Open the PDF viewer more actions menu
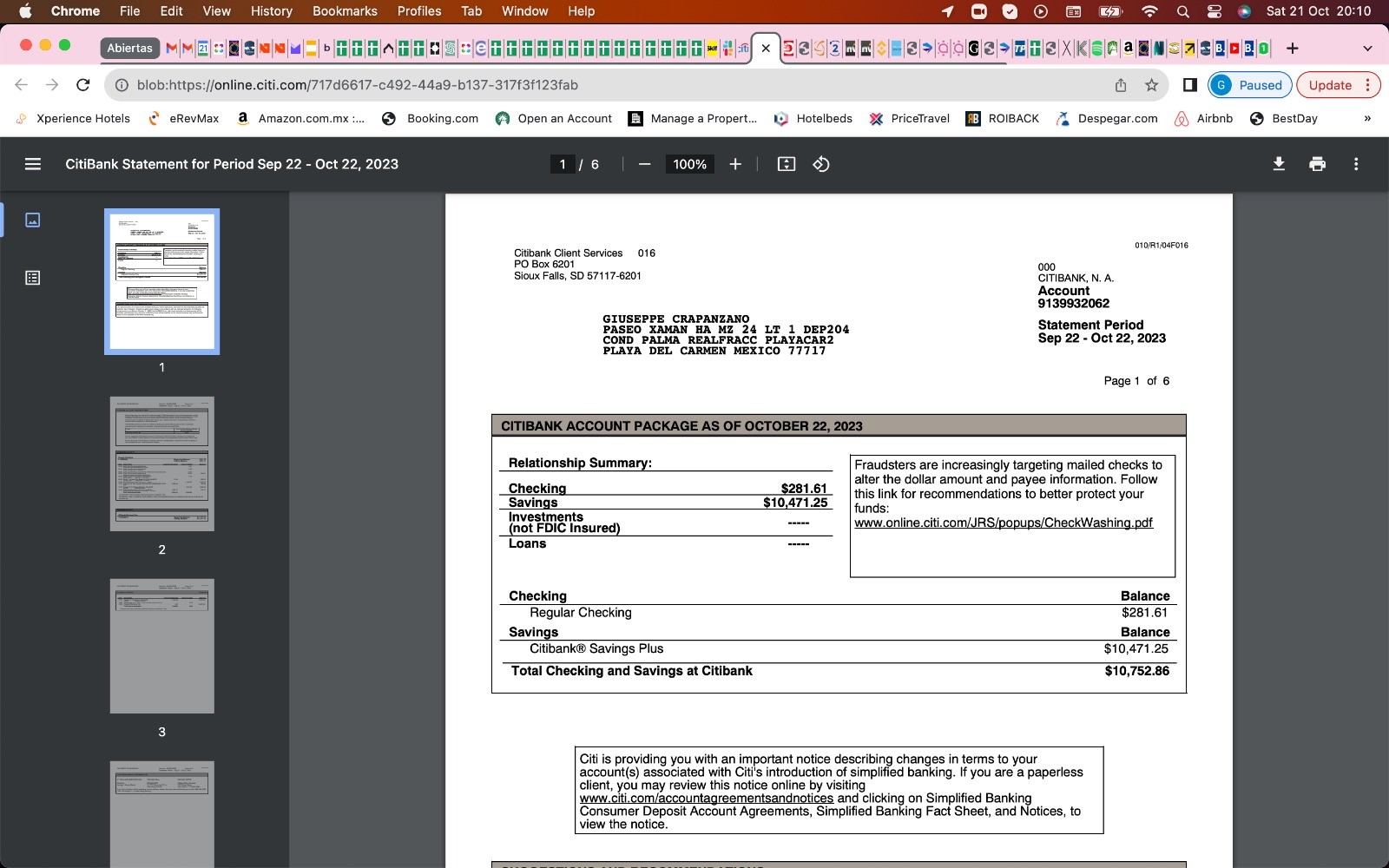 pos(1356,164)
